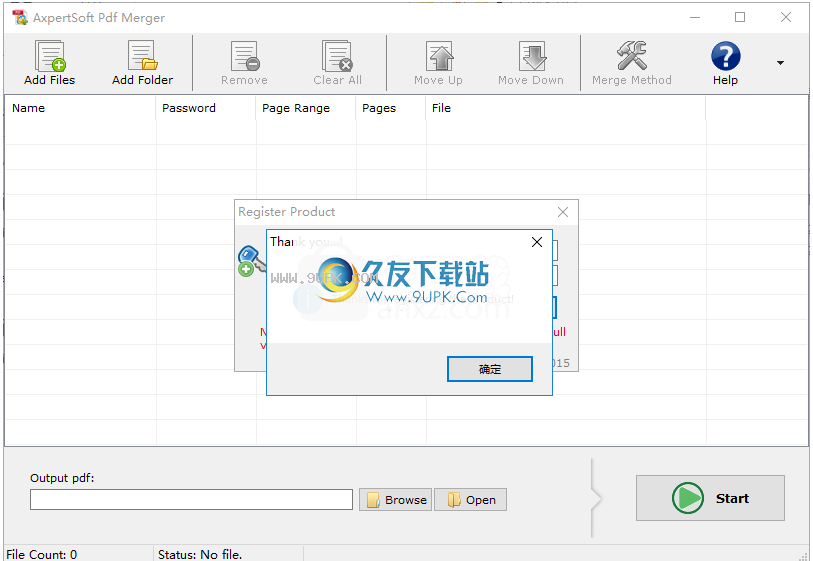
Task: Close the thank-you message dialog
Action: pyautogui.click(x=537, y=242)
